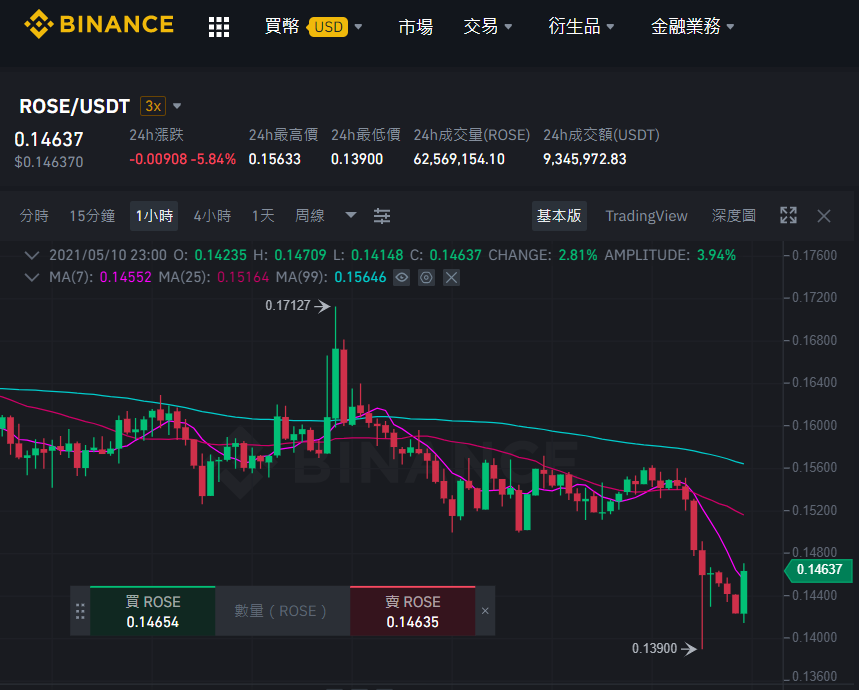
Task: Enter fullscreen chart mode
Action: coord(788,215)
